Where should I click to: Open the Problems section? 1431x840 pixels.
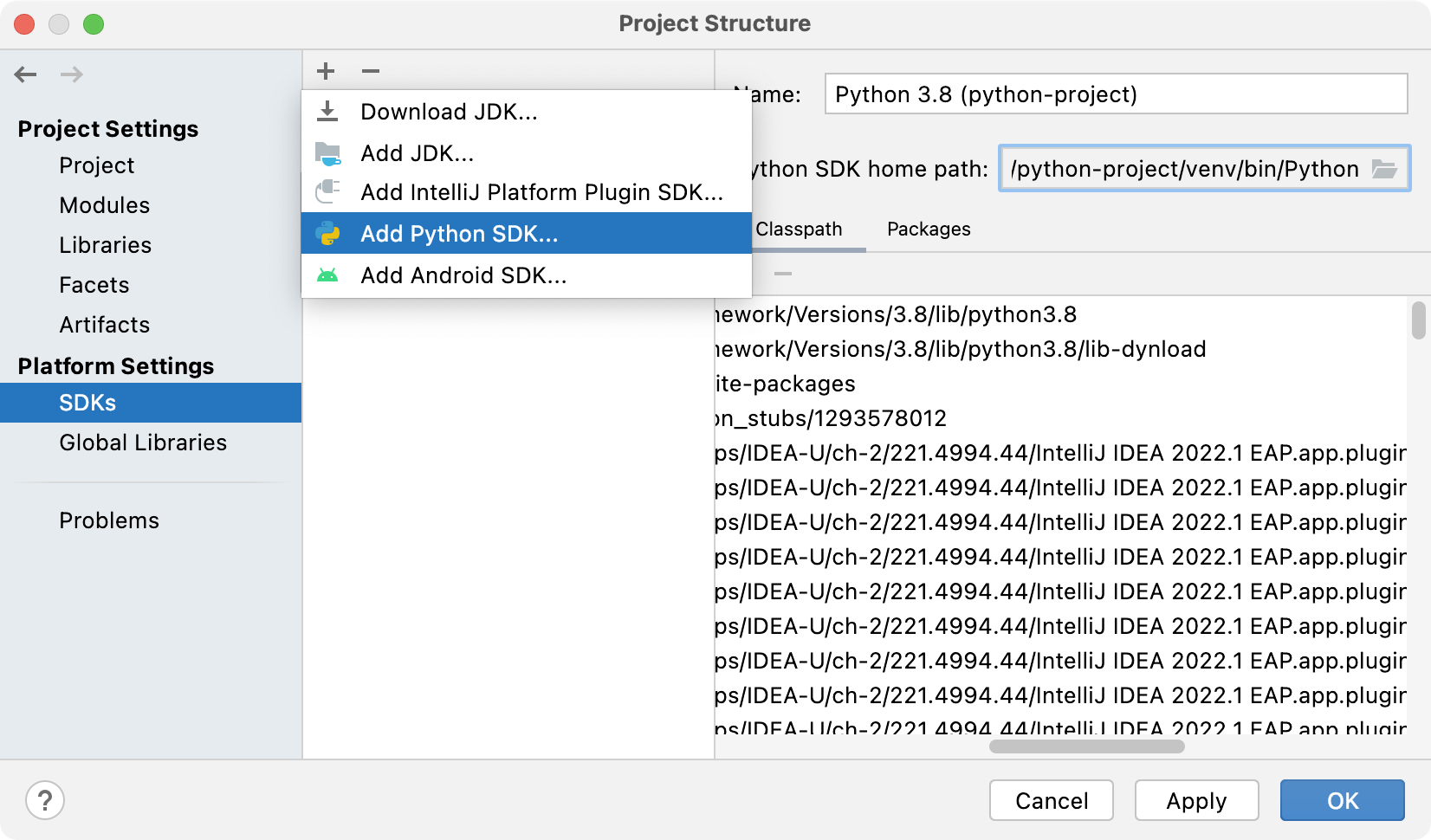coord(109,520)
